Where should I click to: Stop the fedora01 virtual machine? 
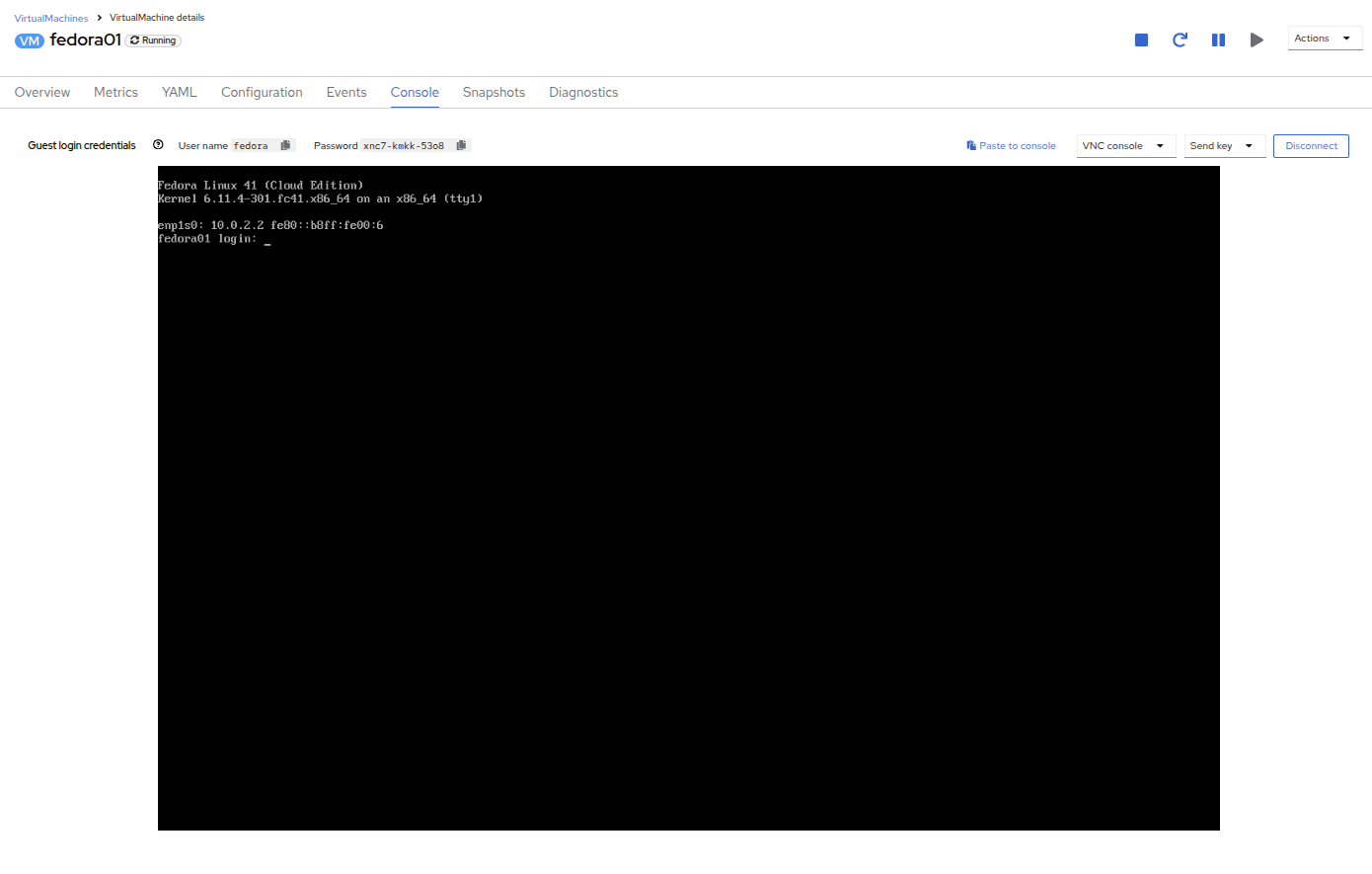[1141, 40]
